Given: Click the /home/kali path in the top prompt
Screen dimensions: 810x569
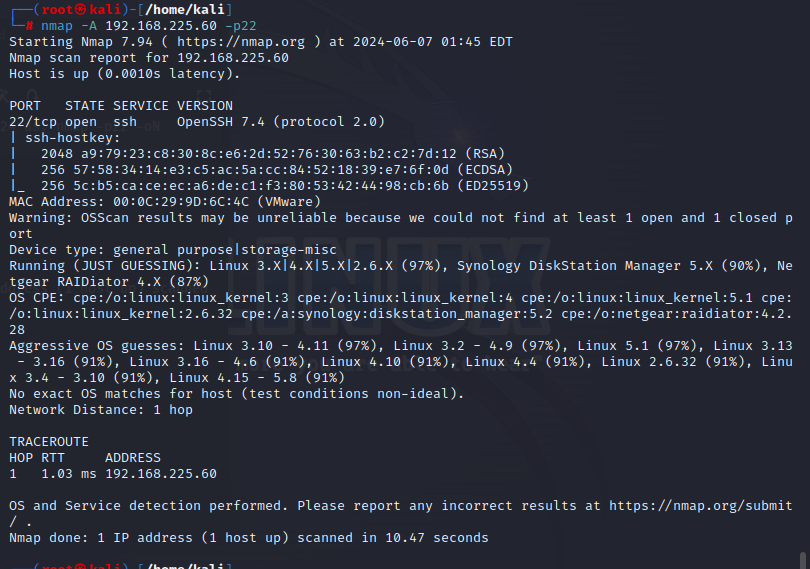Looking at the screenshot, I should [184, 10].
